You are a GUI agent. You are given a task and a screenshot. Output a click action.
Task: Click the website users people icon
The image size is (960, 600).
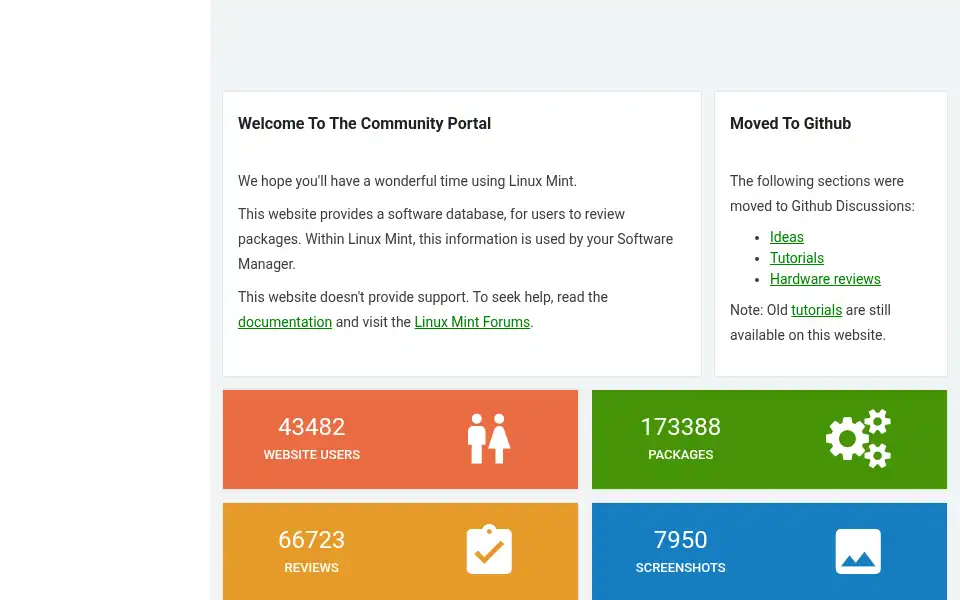489,438
